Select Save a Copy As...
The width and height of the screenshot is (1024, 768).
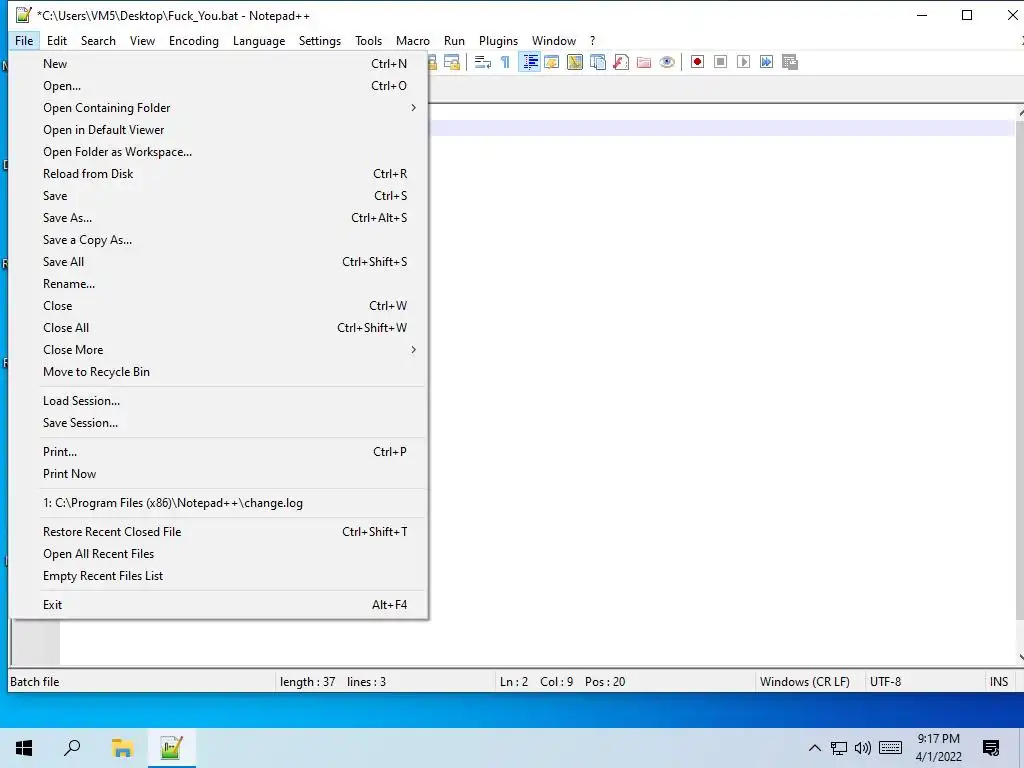(x=219, y=240)
